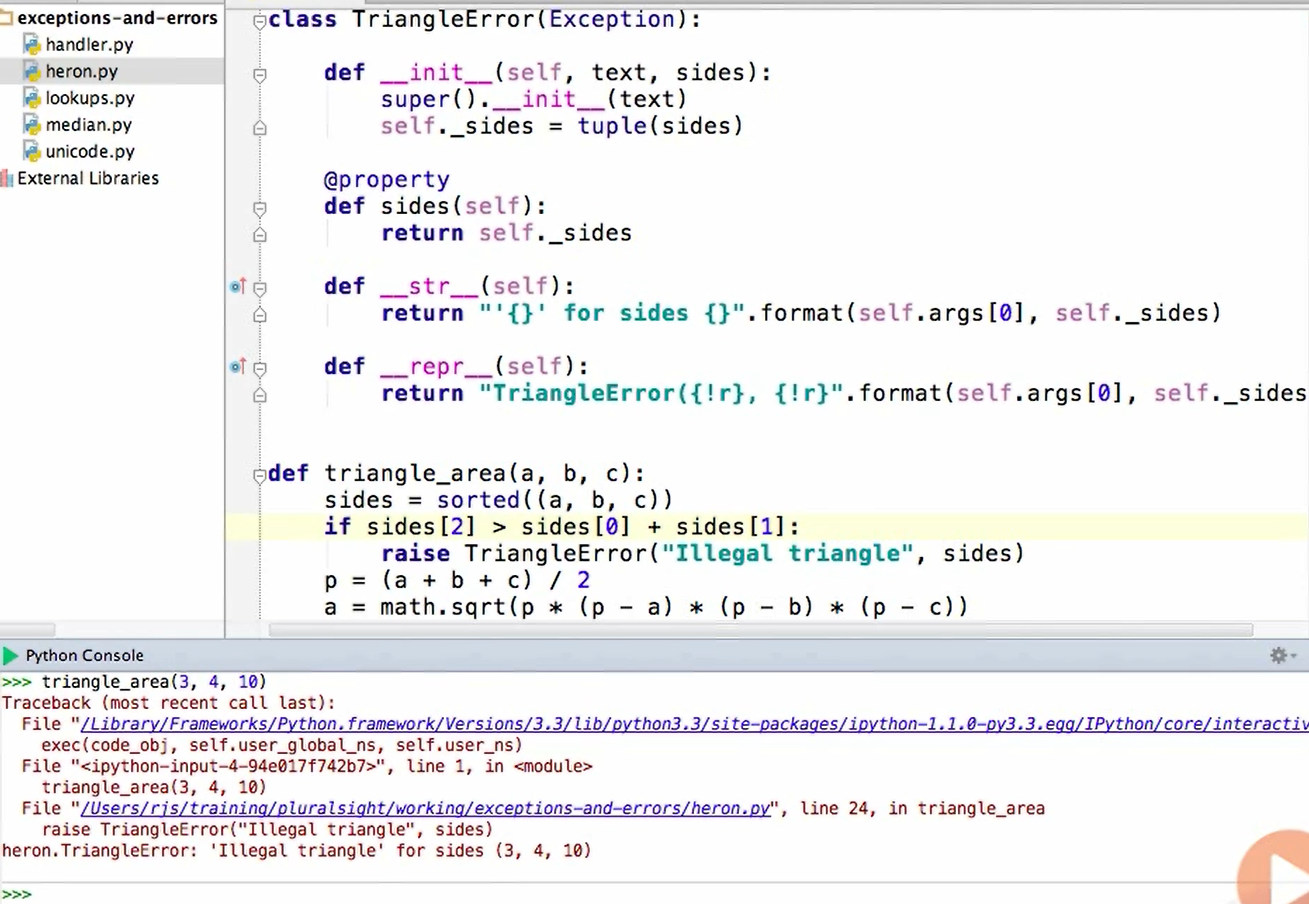Click 'super().__init__(text)' line

[x=534, y=100]
